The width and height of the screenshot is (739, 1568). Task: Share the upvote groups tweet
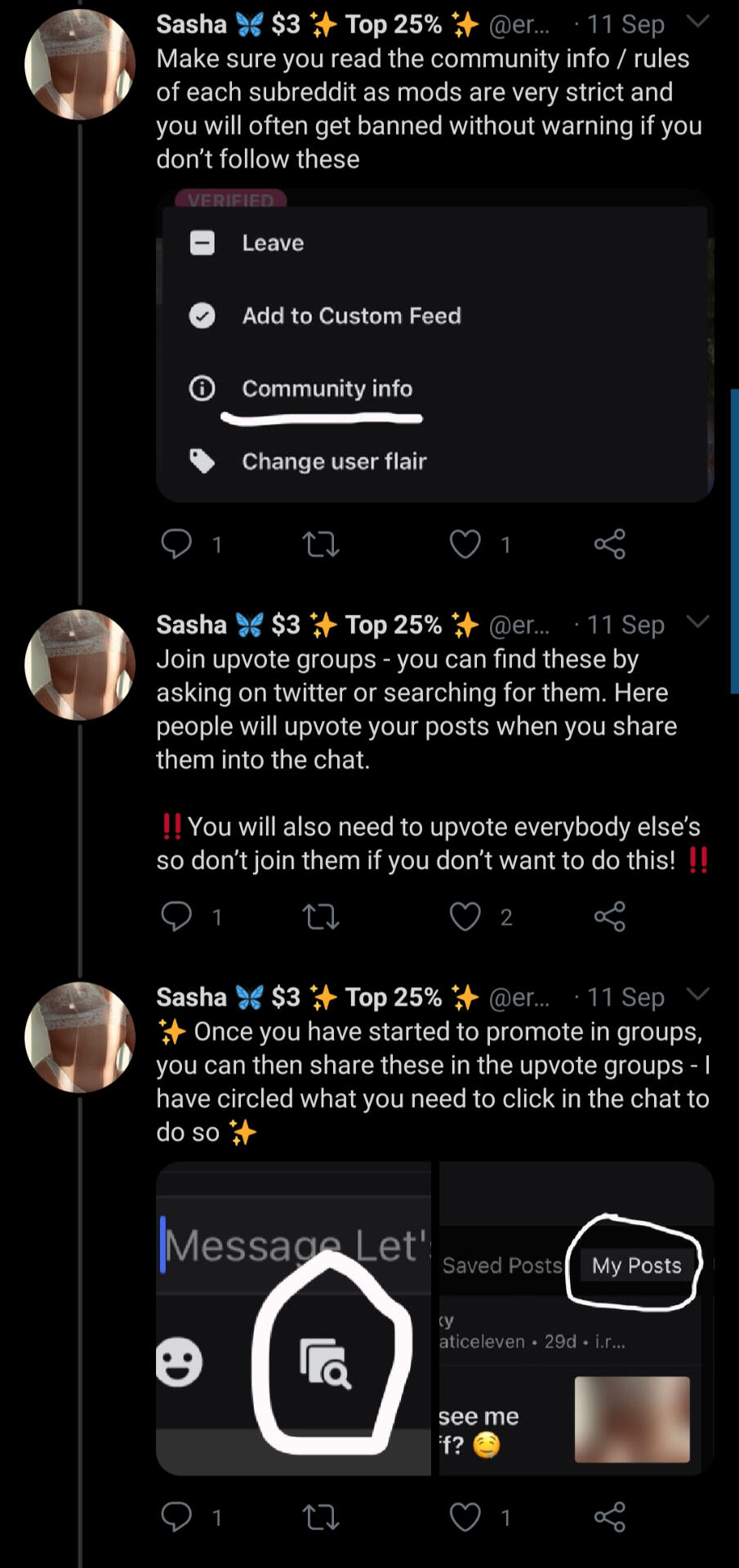(610, 916)
